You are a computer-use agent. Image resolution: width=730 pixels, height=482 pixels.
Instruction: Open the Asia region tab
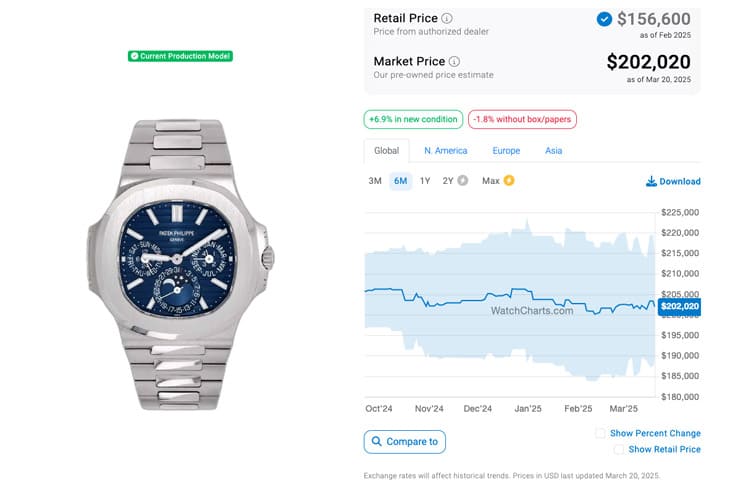coord(554,150)
